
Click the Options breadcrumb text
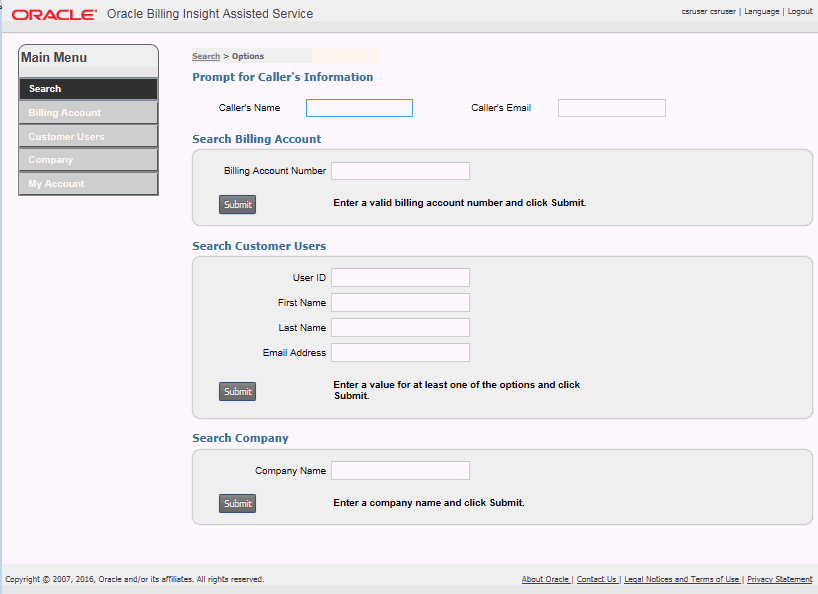248,56
